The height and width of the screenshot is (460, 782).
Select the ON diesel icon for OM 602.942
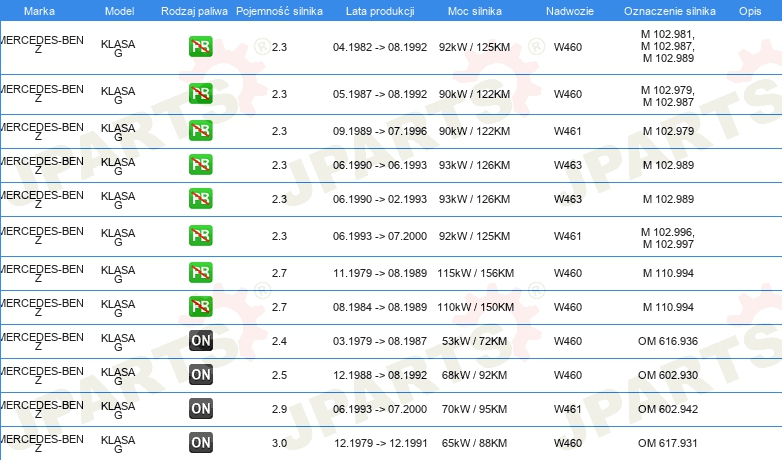coord(200,408)
